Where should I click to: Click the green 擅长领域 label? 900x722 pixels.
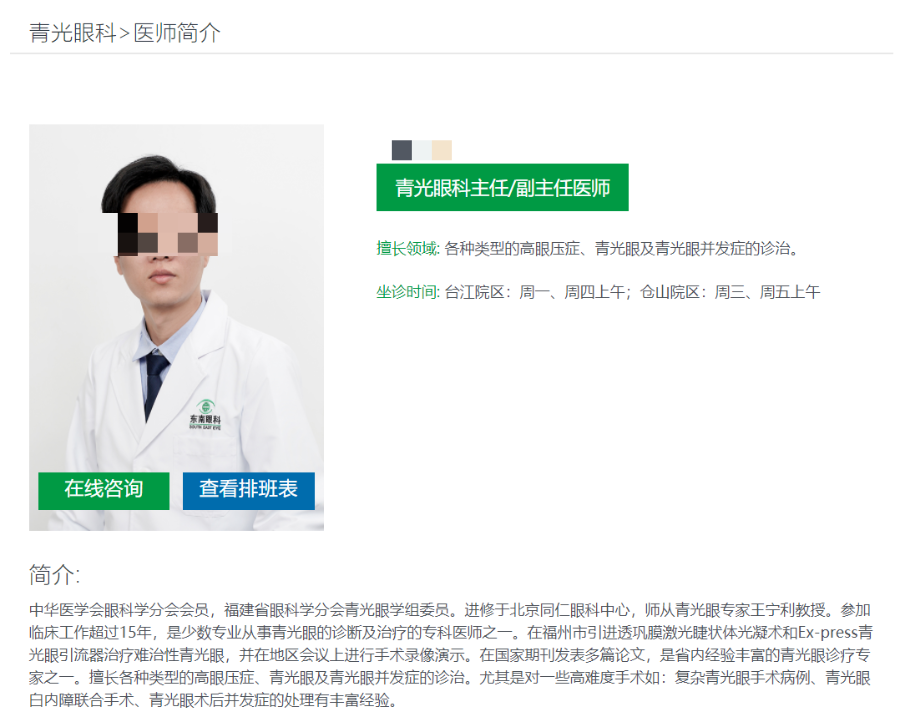pos(408,249)
